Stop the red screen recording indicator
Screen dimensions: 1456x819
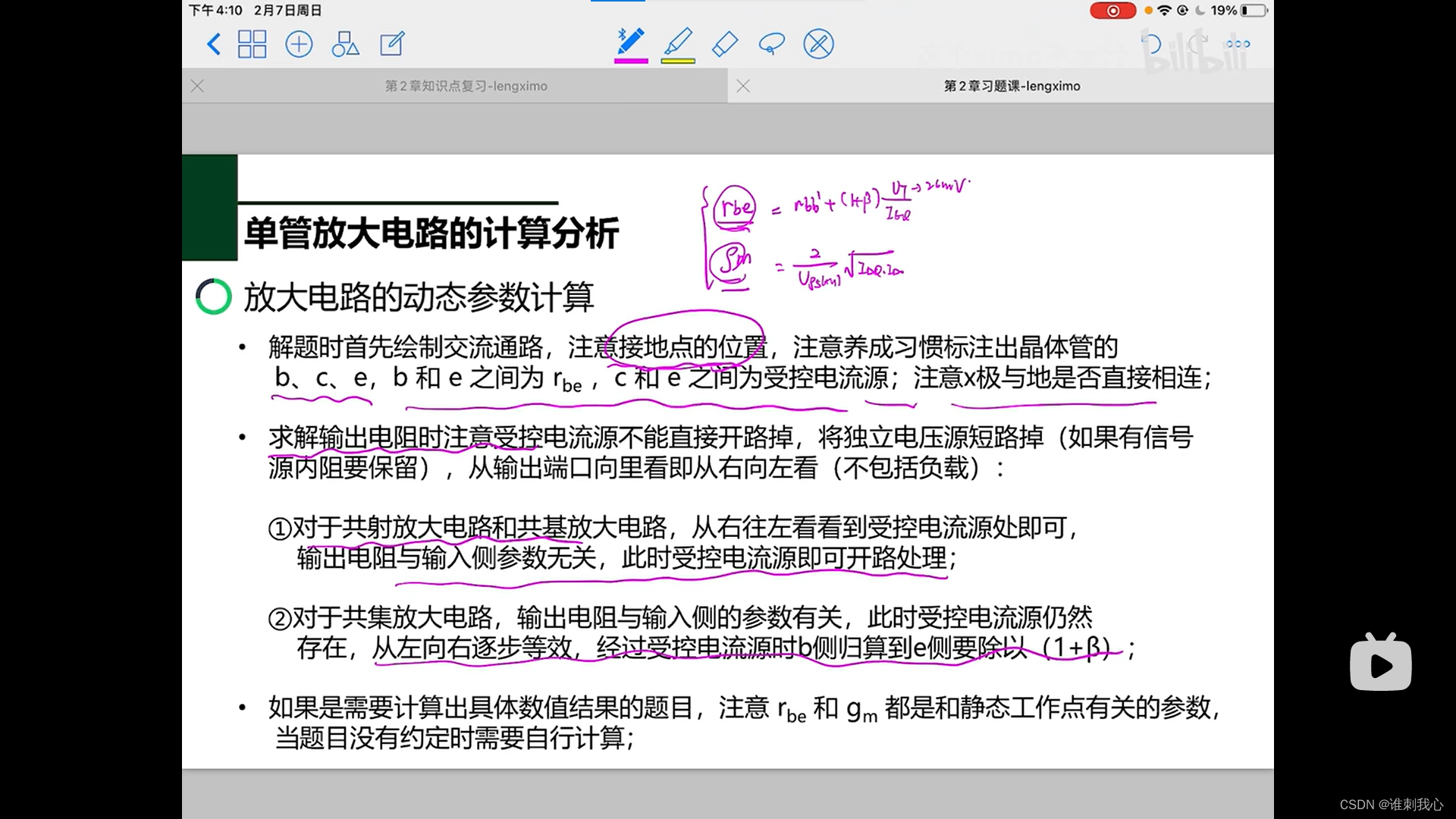click(x=1112, y=11)
